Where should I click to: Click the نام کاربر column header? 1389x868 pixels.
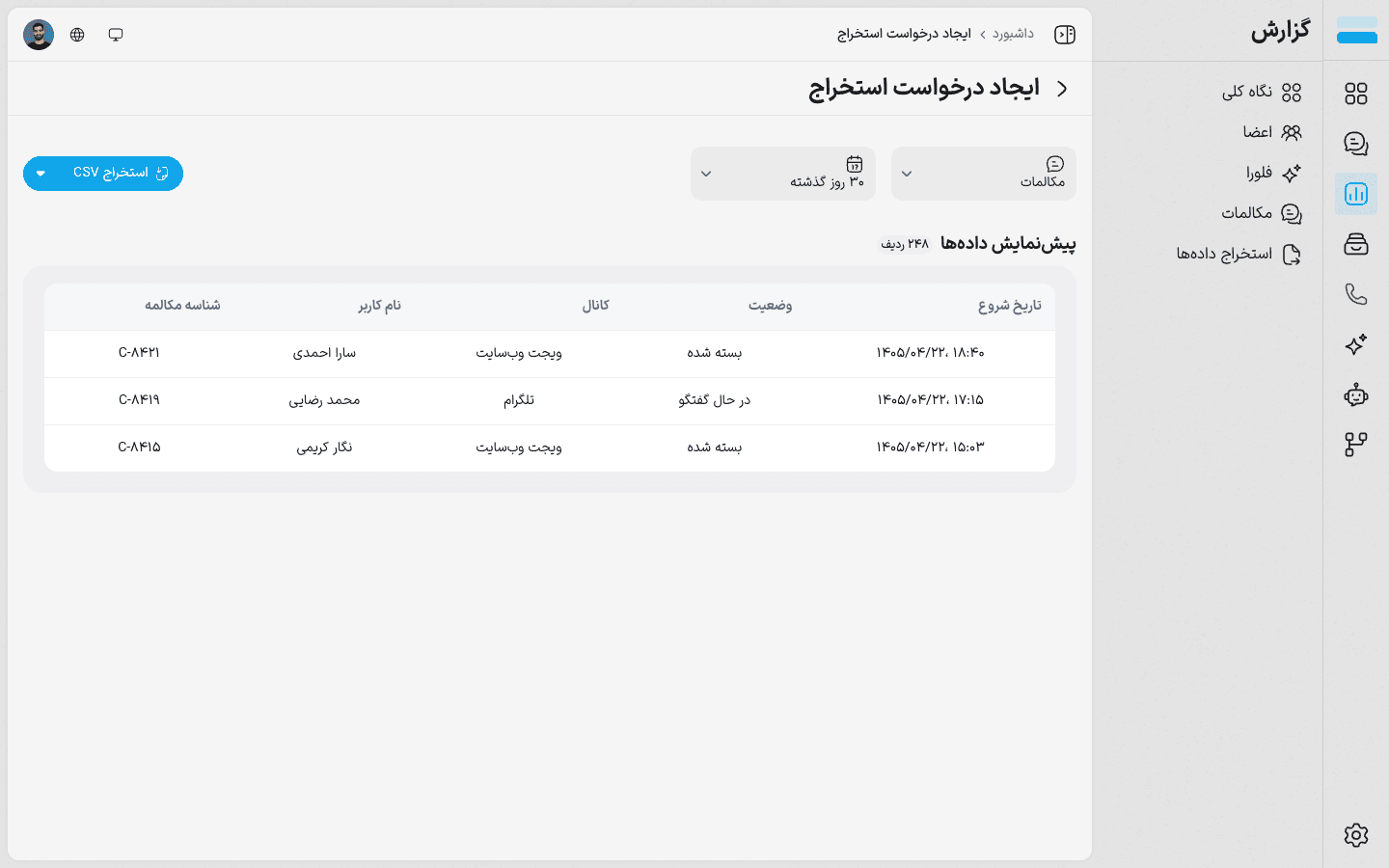point(379,306)
